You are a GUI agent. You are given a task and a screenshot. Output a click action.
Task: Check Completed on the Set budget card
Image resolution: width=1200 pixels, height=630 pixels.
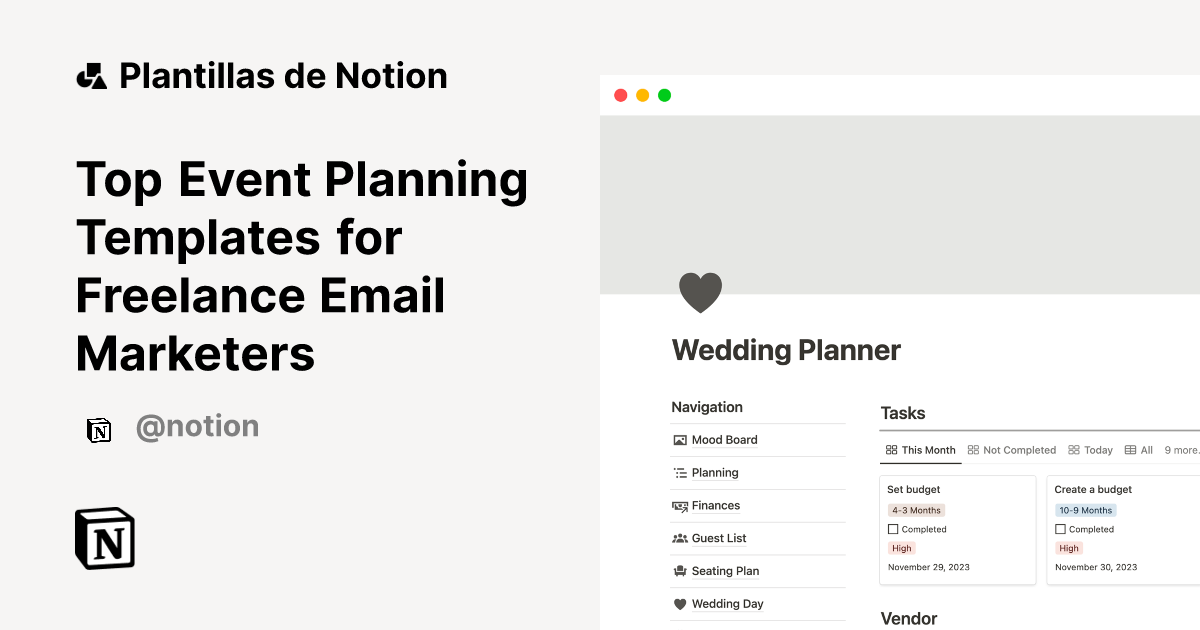892,529
